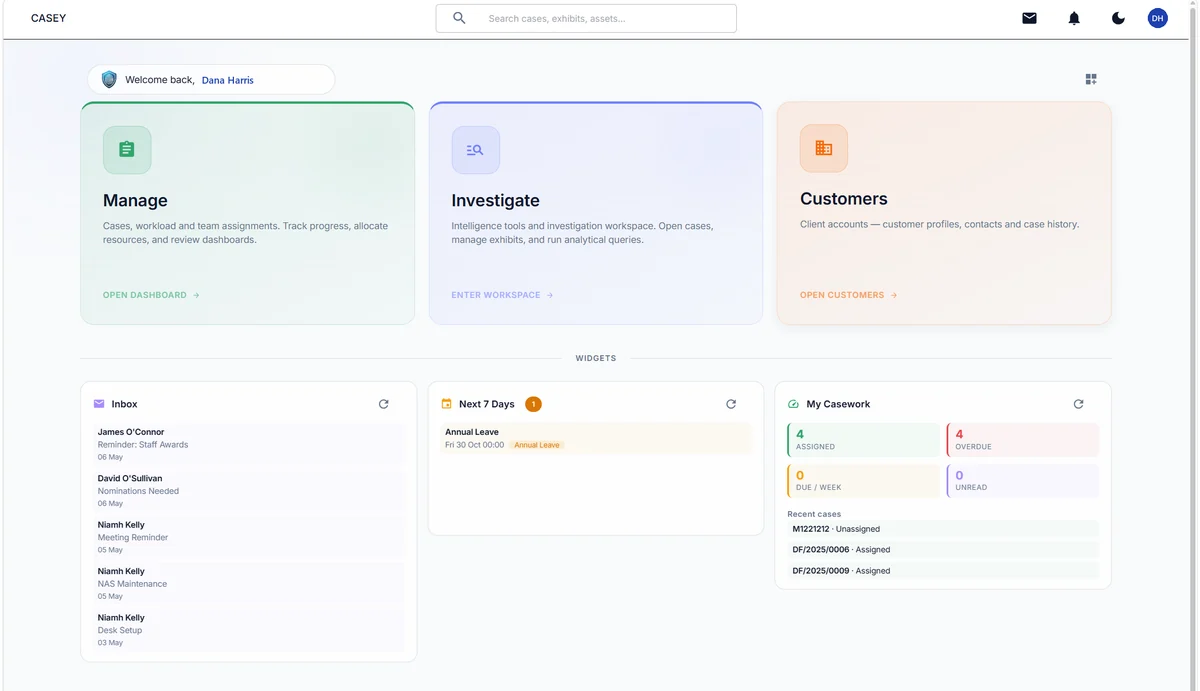Open the DH user avatar menu
The image size is (1200, 691).
1157,18
